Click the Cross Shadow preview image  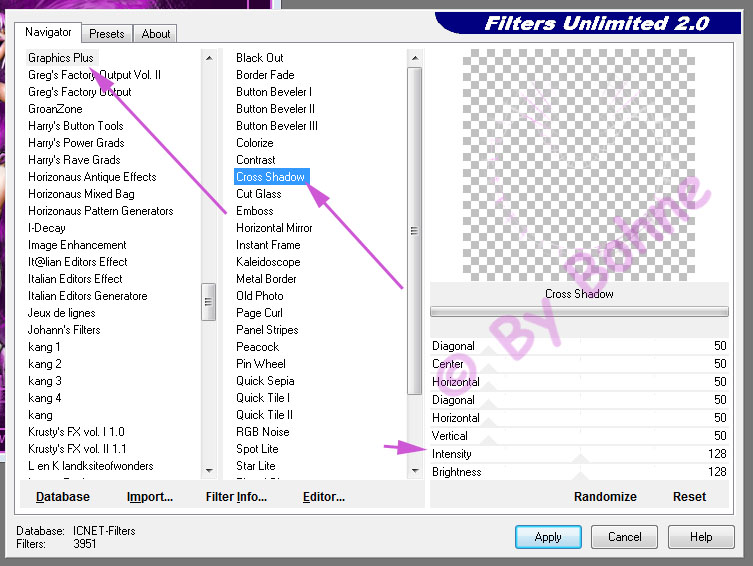[579, 164]
